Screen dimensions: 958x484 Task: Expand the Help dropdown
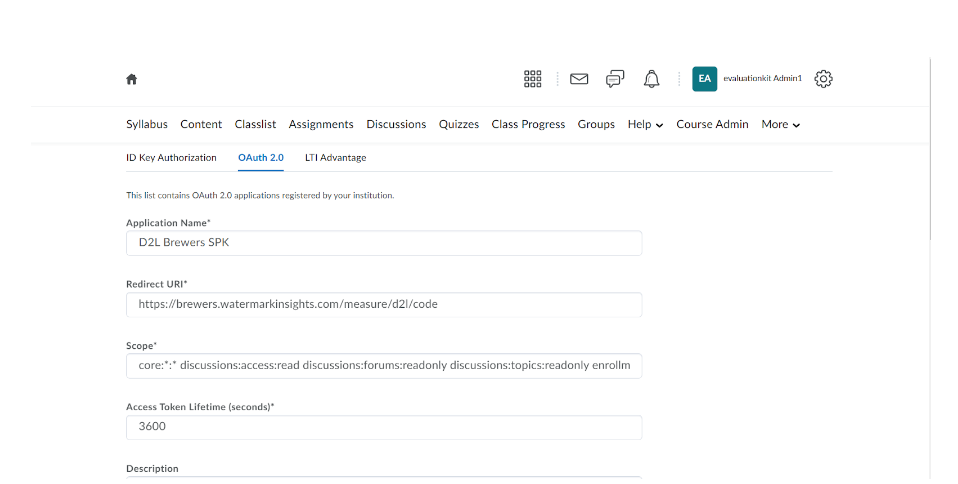pyautogui.click(x=645, y=124)
